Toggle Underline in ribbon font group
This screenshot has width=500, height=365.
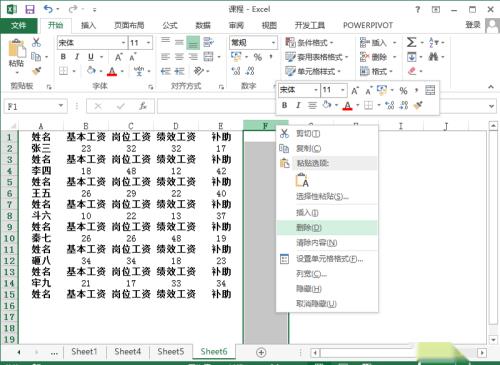(x=91, y=57)
